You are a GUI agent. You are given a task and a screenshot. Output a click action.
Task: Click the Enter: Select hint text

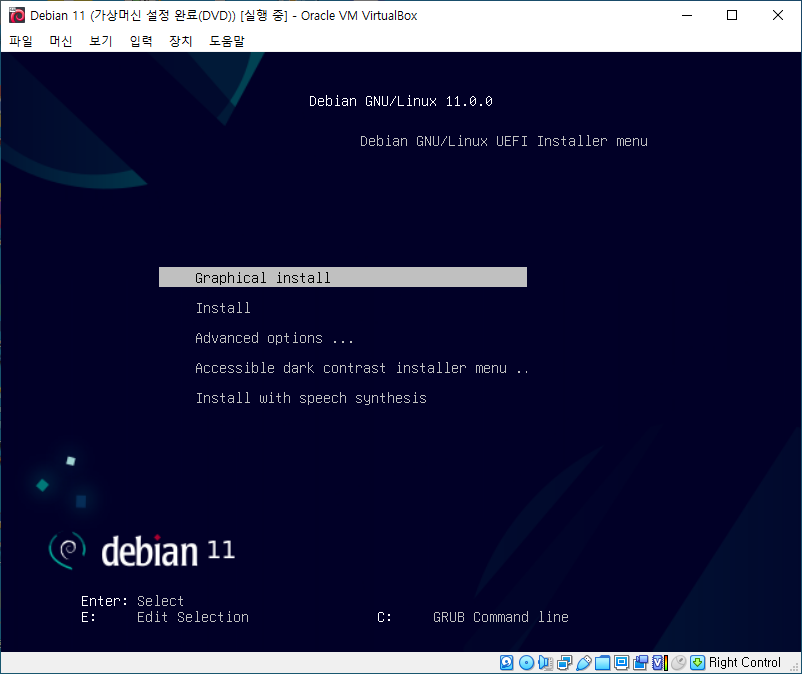[132, 601]
